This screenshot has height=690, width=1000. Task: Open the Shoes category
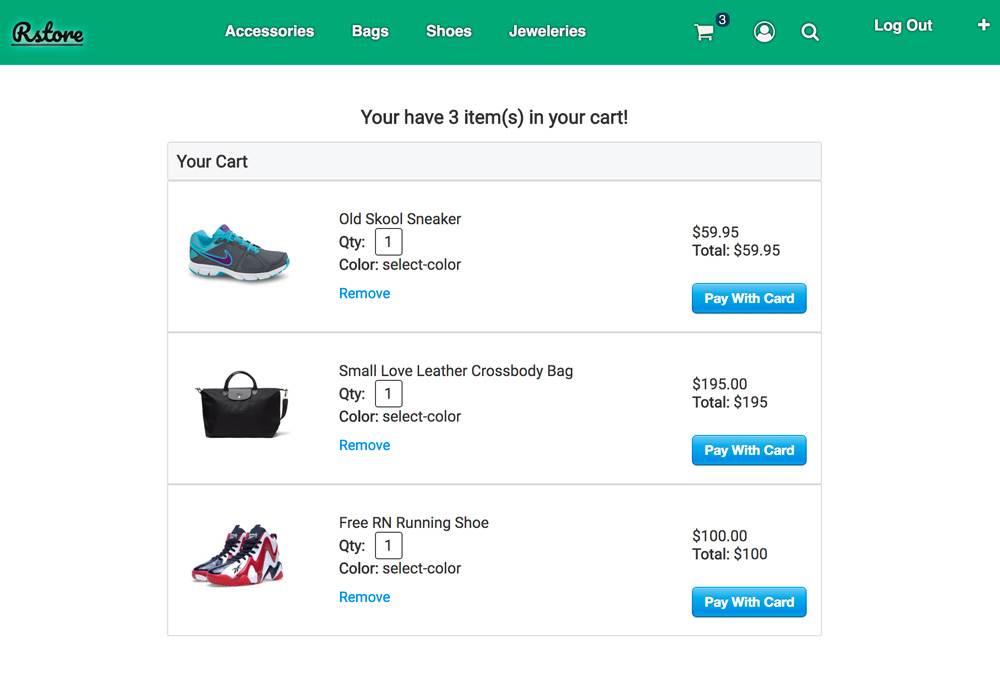pyautogui.click(x=448, y=31)
